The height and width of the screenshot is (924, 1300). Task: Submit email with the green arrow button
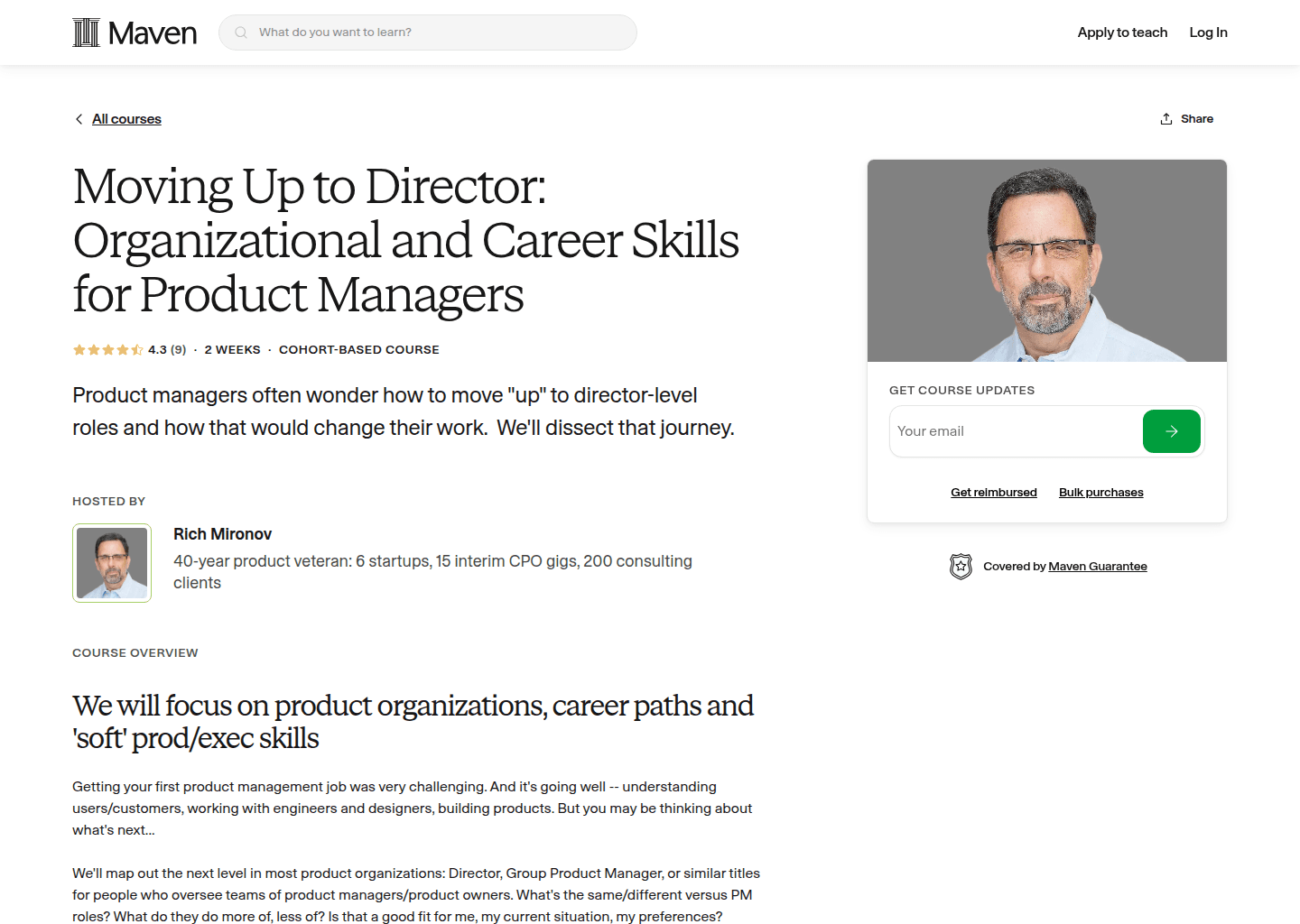click(x=1171, y=431)
